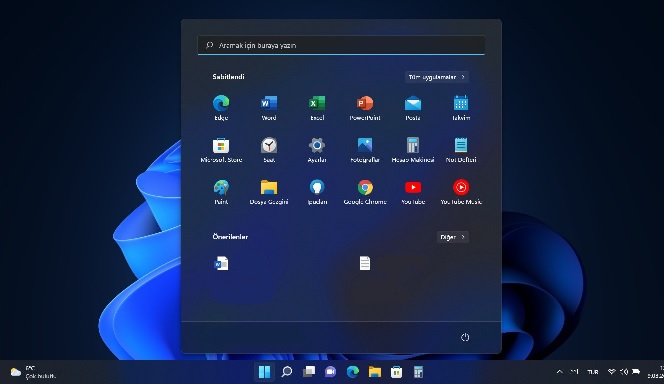Click the Önerilenler section heading
The height and width of the screenshot is (384, 664).
click(230, 237)
